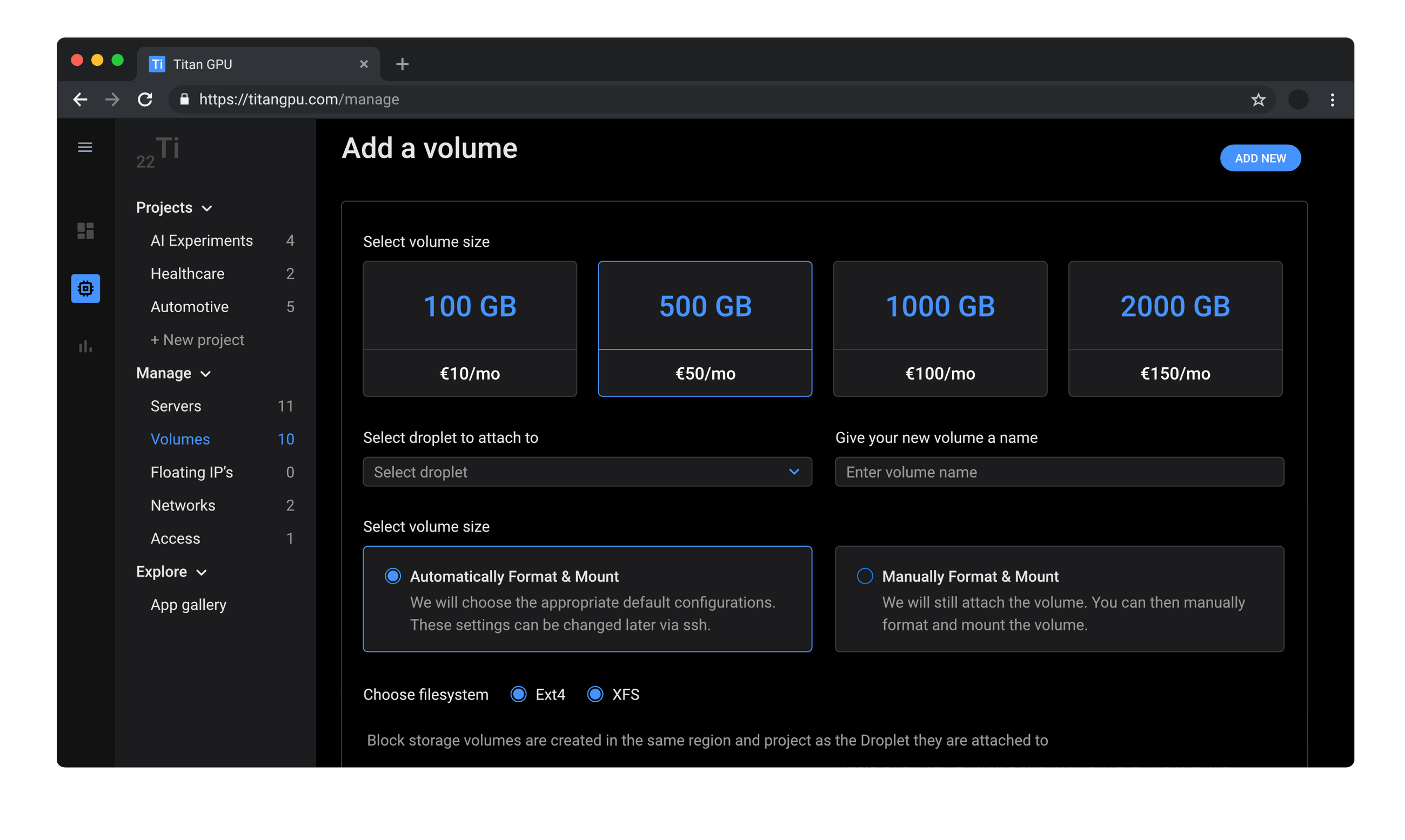Switch to the Titan GPU browser tab

(249, 63)
